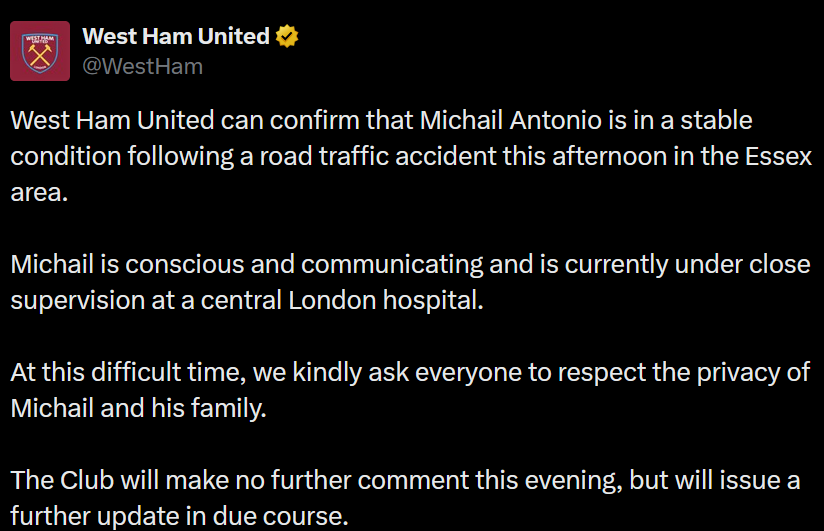
Task: Click the text "Michail and his family."
Action: click(x=139, y=408)
